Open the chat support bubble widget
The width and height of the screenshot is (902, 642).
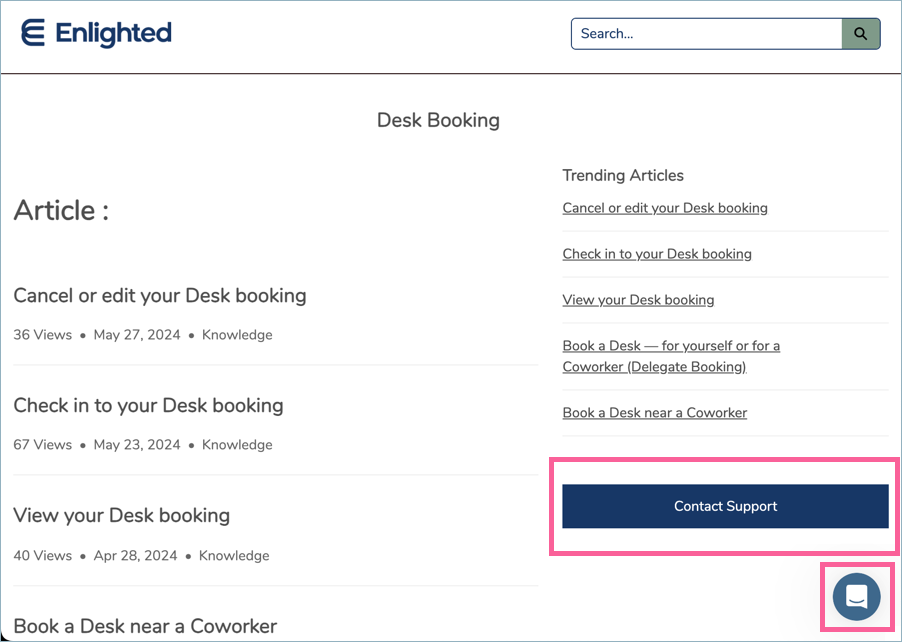pos(856,596)
